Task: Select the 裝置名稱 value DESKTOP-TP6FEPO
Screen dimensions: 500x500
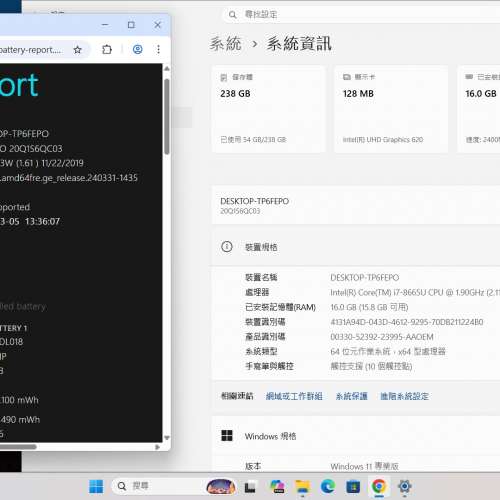Action: (365, 278)
